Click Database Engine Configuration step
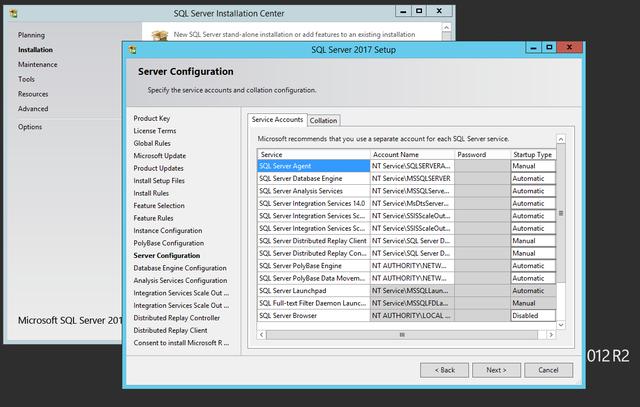Image resolution: width=640 pixels, height=407 pixels. pos(180,268)
